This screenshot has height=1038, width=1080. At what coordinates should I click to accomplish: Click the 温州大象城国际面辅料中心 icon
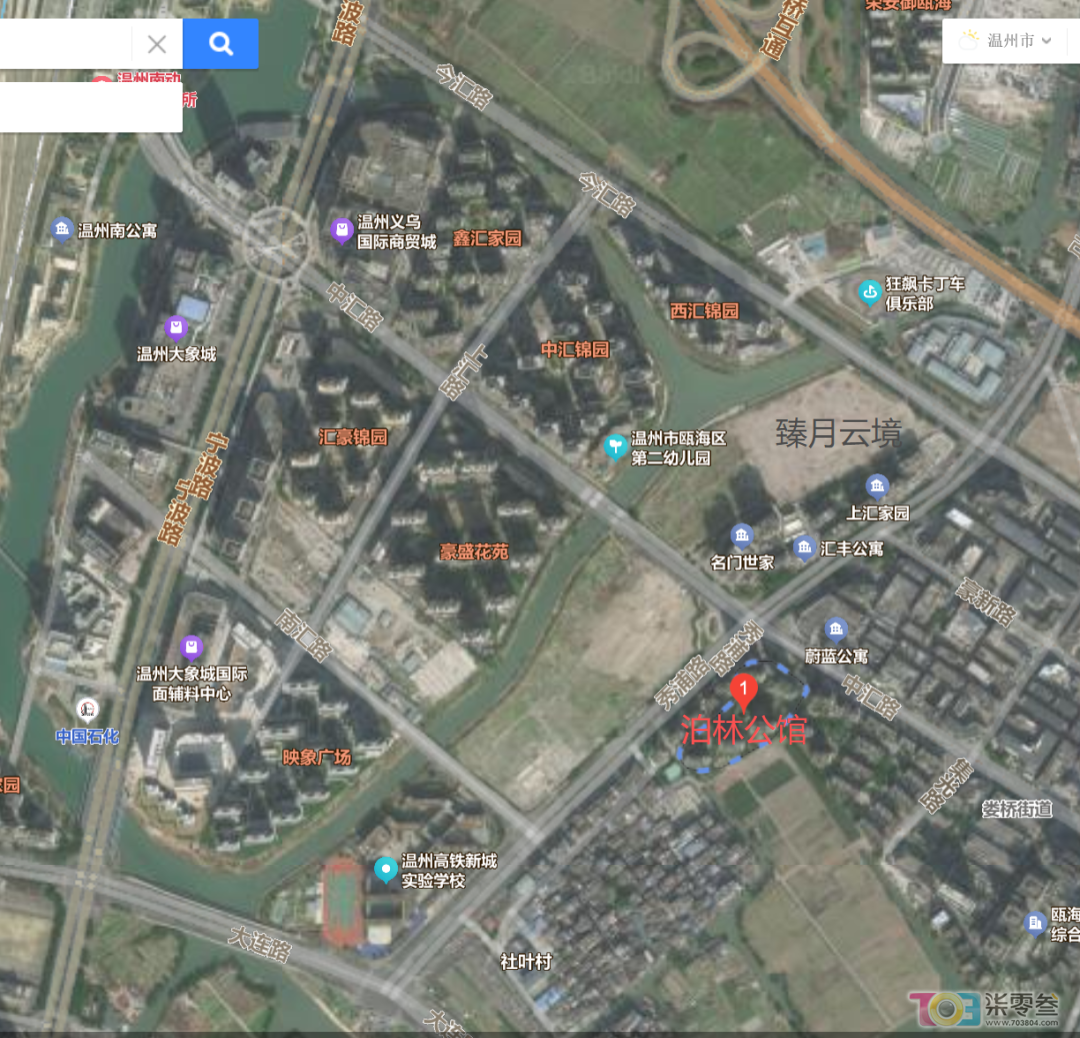click(x=191, y=647)
